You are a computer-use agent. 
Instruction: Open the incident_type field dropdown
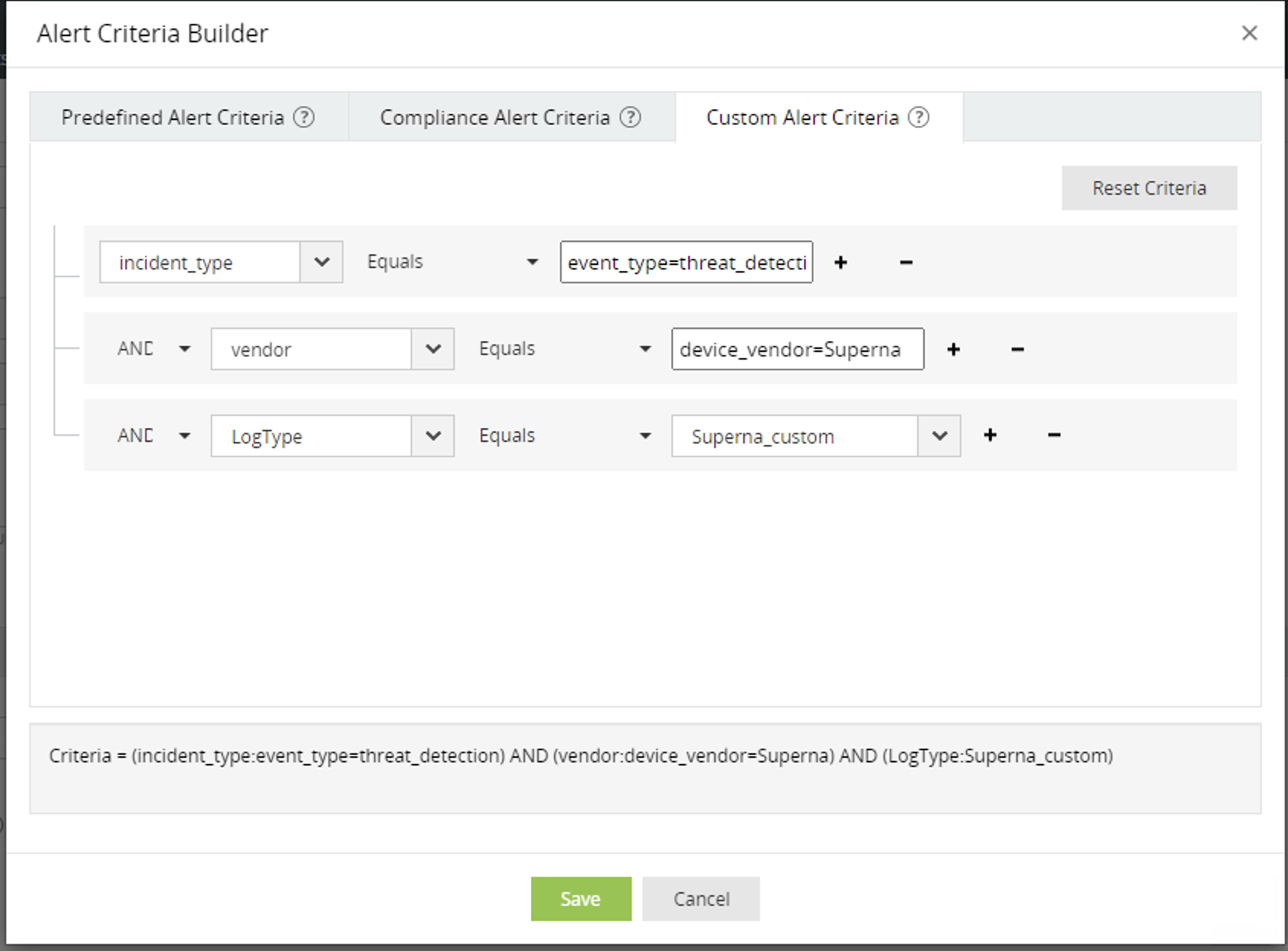(321, 262)
